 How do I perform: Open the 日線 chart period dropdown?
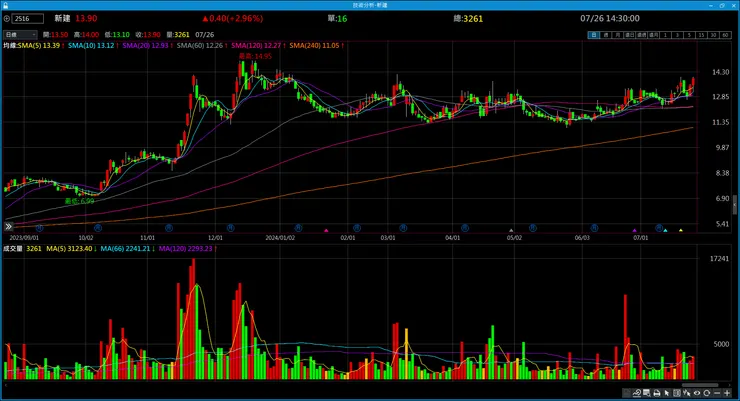[x=20, y=34]
